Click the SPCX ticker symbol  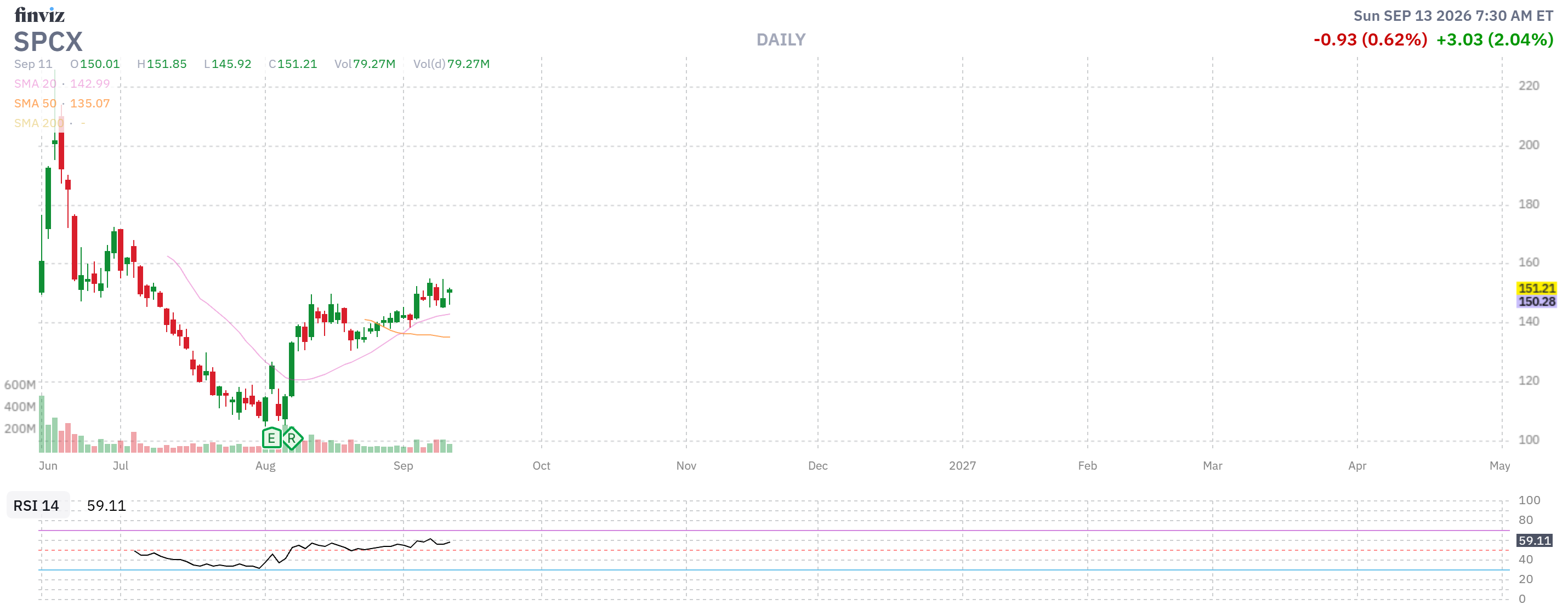coord(48,42)
